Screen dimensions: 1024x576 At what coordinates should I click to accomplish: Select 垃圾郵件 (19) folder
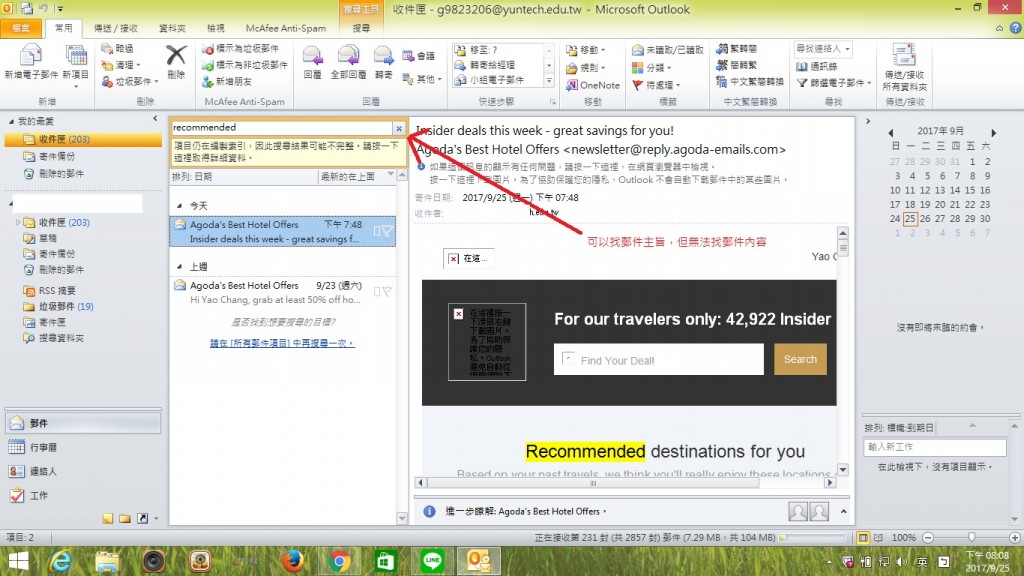coord(65,306)
